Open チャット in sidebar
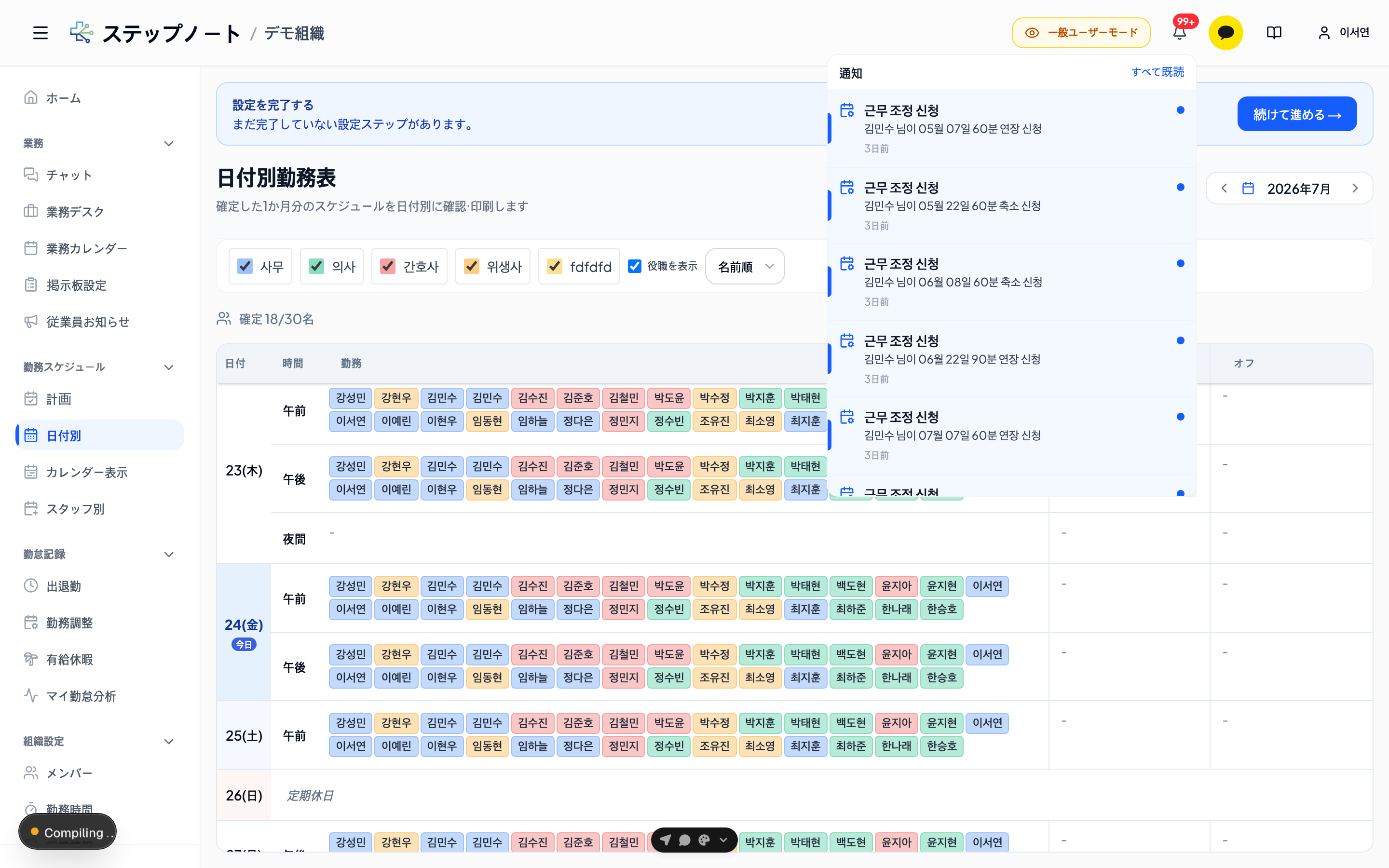 click(99, 175)
